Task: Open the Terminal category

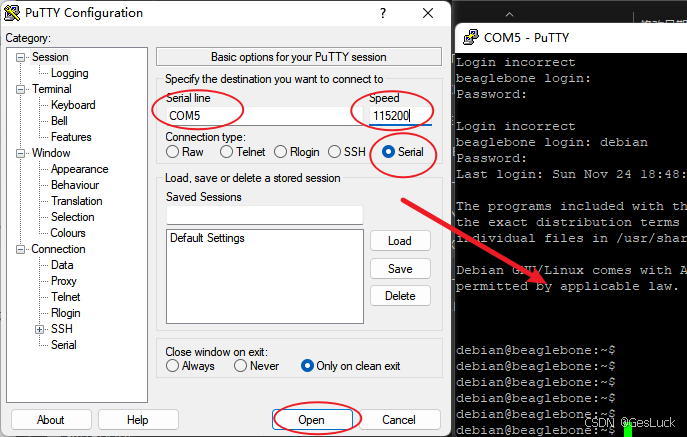Action: [x=52, y=89]
